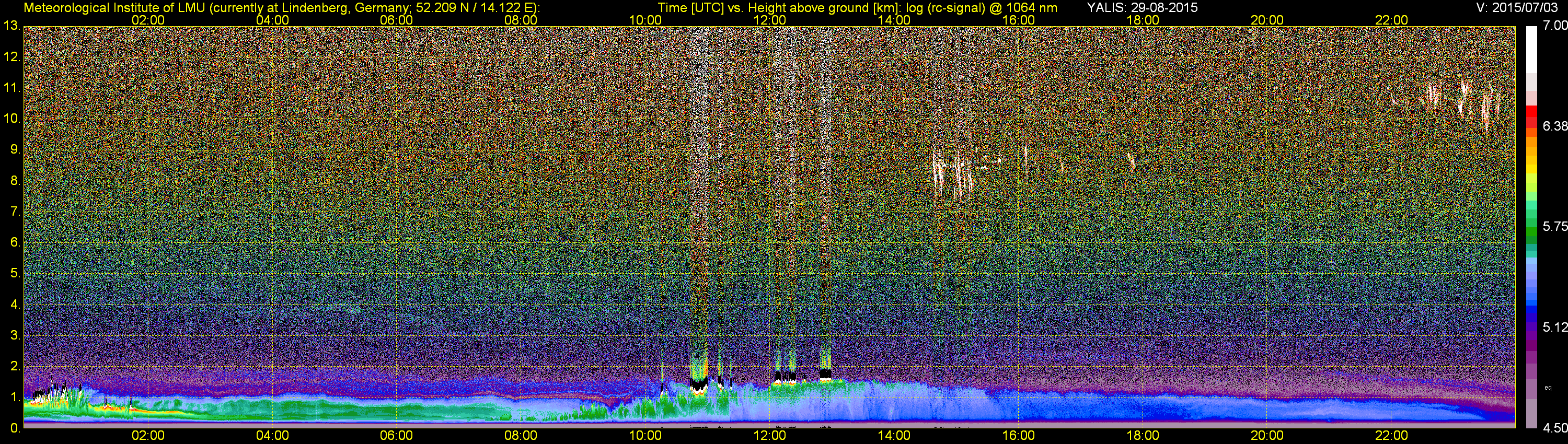Pick the 02:00 label on the bottom time axis
The width and height of the screenshot is (1568, 444).
coord(148,436)
